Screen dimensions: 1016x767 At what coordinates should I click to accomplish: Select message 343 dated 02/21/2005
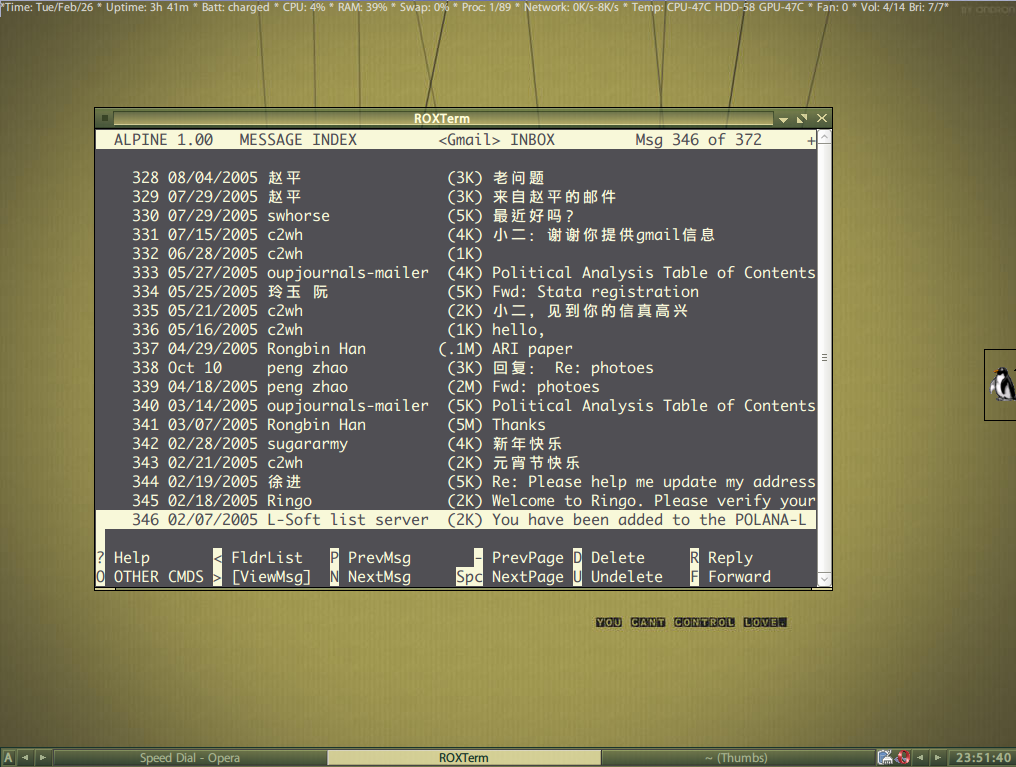[x=456, y=463]
